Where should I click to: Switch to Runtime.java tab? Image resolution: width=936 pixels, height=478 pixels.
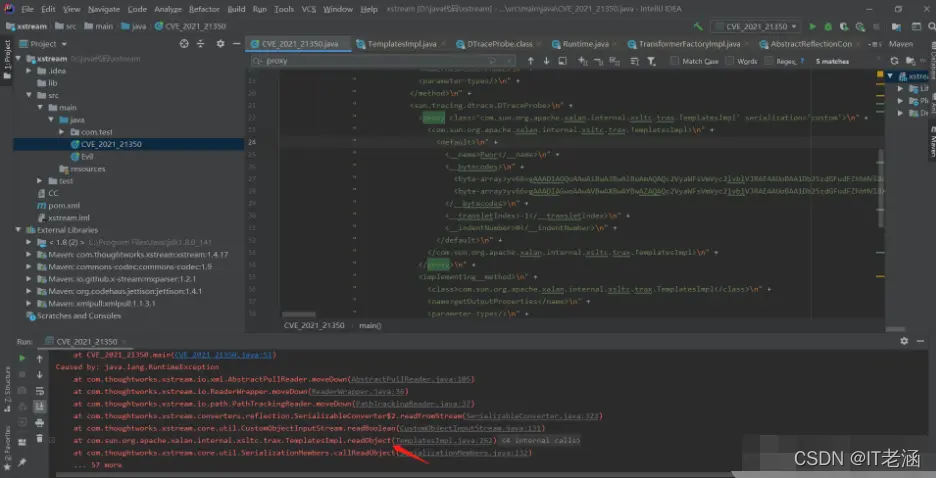(x=585, y=44)
